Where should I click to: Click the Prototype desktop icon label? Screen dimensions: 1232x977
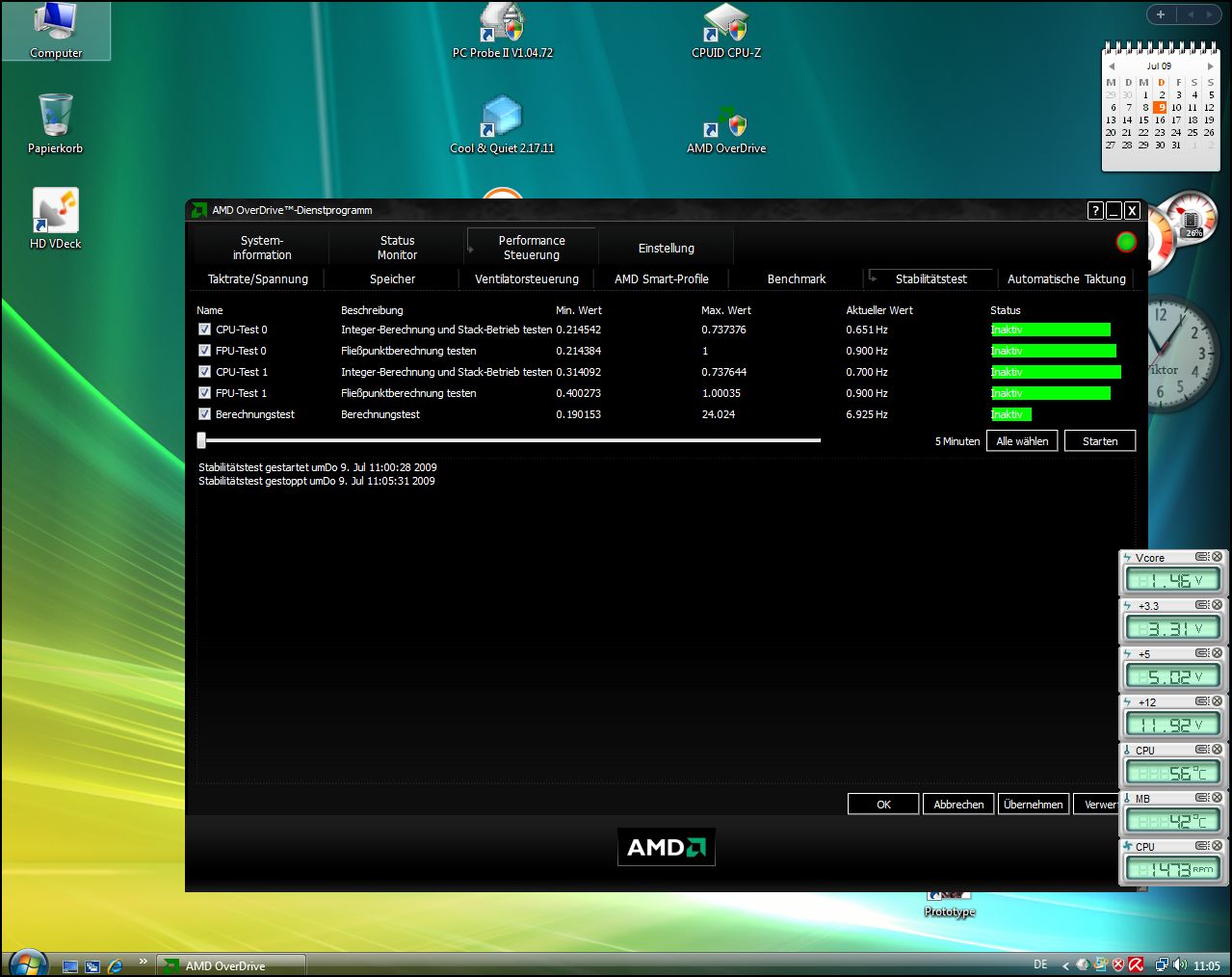tap(950, 911)
